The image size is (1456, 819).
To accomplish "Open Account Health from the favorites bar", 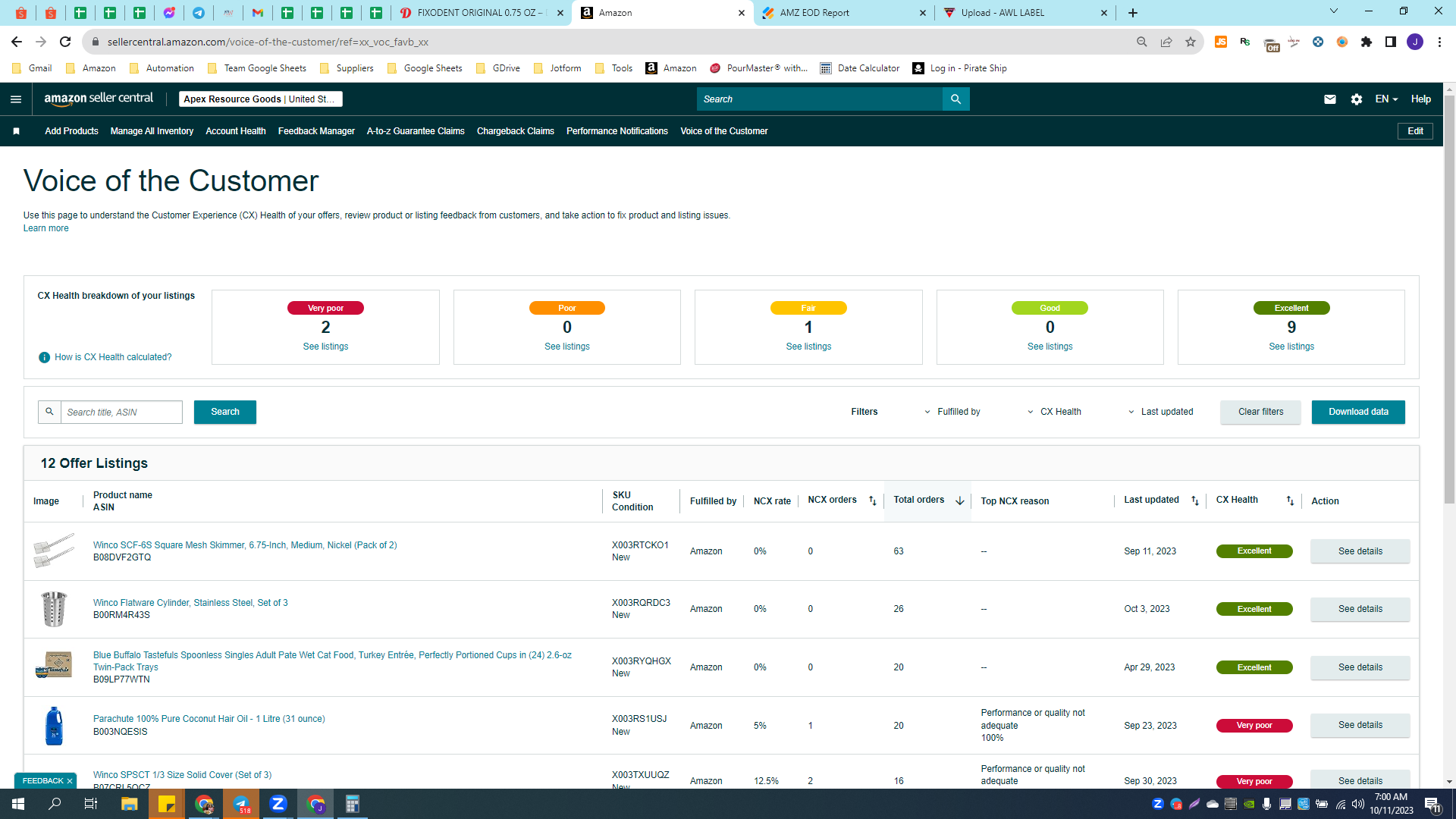I will click(236, 131).
